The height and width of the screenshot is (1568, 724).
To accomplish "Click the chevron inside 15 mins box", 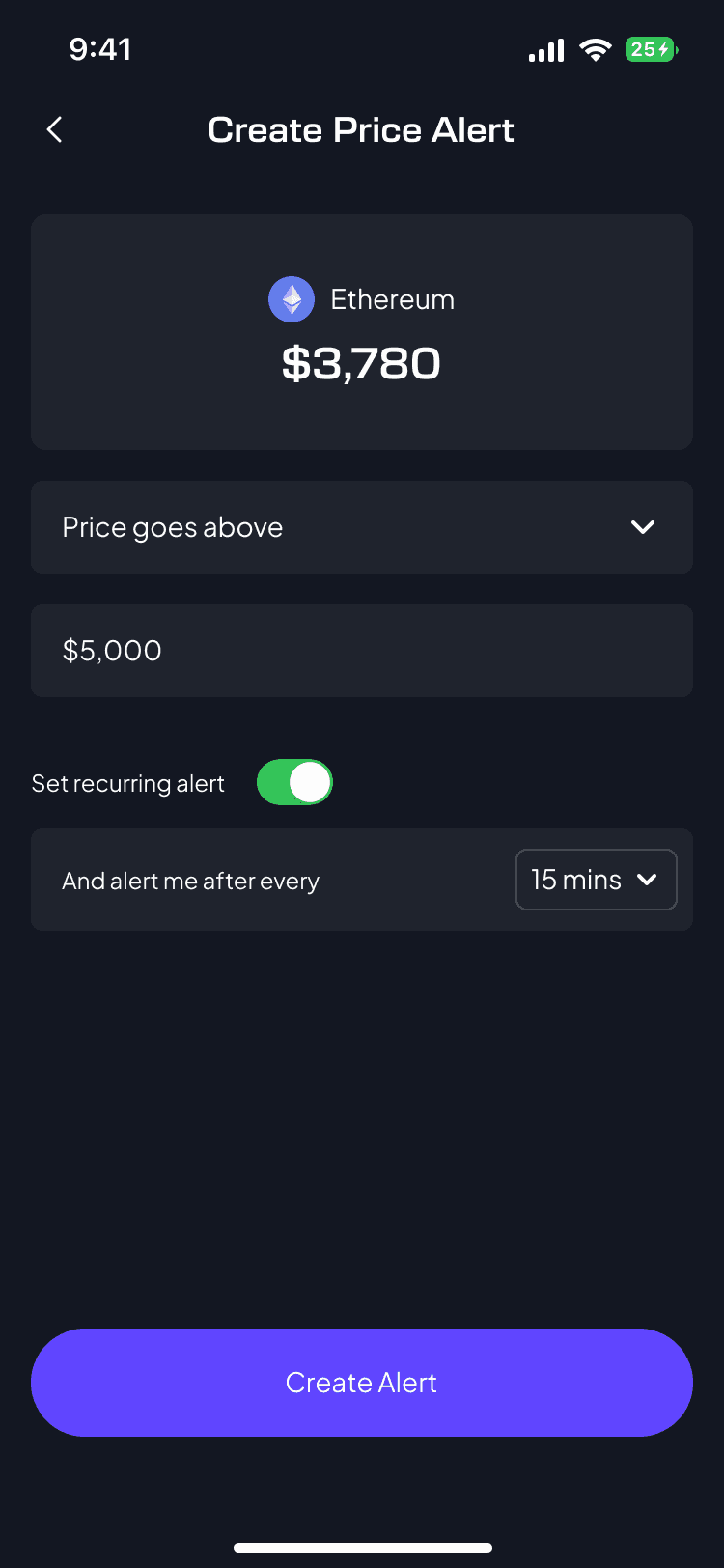I will click(648, 880).
